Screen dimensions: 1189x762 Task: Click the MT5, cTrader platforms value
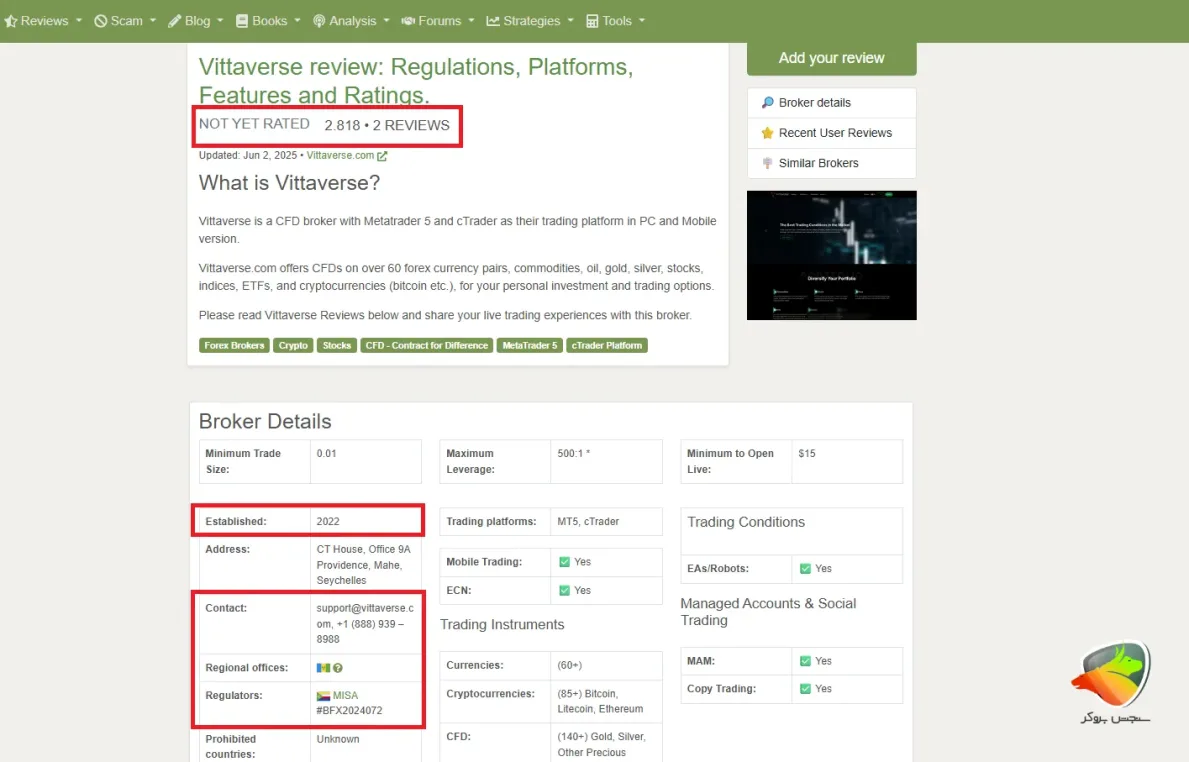(588, 522)
